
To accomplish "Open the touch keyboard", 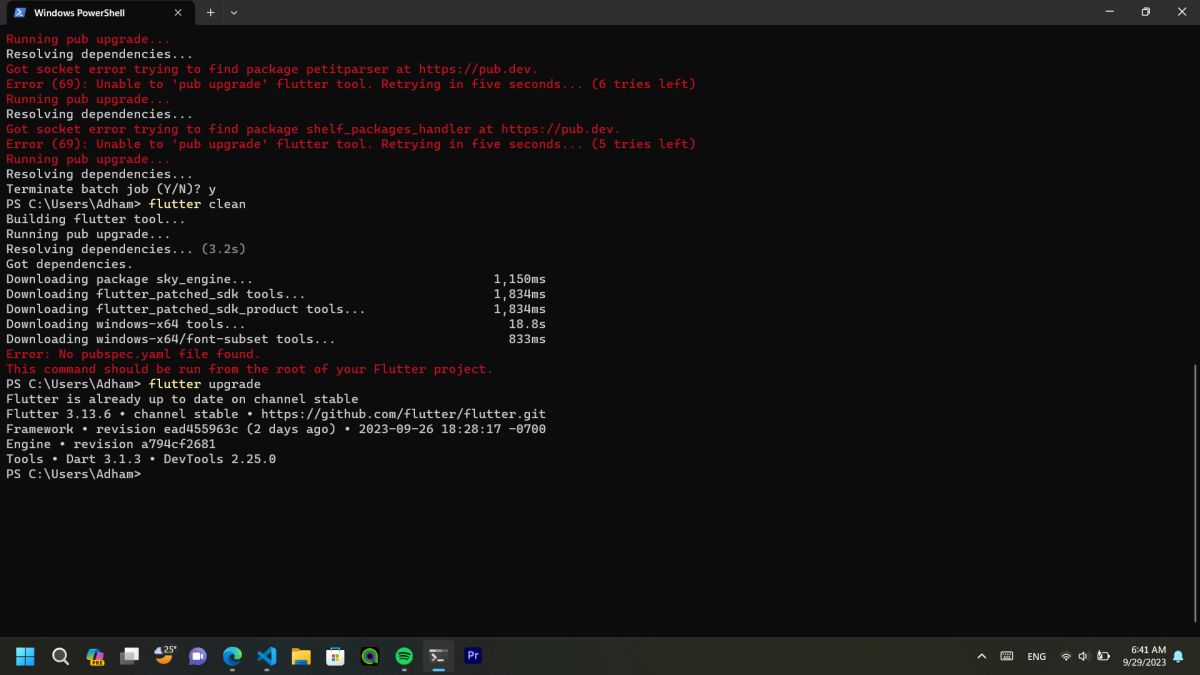I will (1007, 656).
